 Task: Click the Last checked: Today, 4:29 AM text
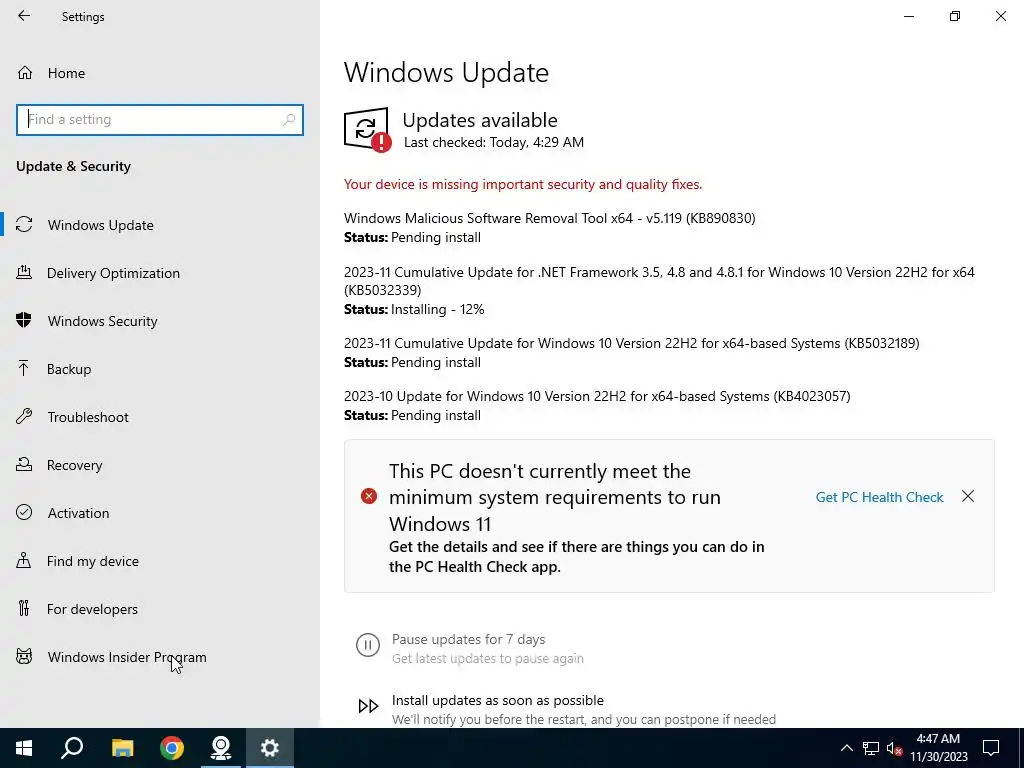coord(494,142)
